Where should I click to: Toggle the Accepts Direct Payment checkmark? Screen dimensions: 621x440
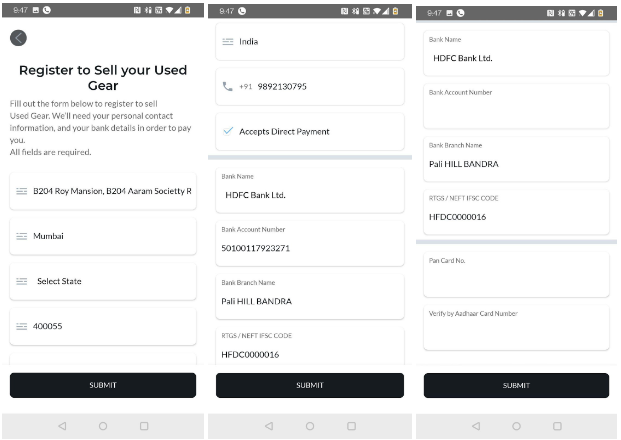point(228,131)
